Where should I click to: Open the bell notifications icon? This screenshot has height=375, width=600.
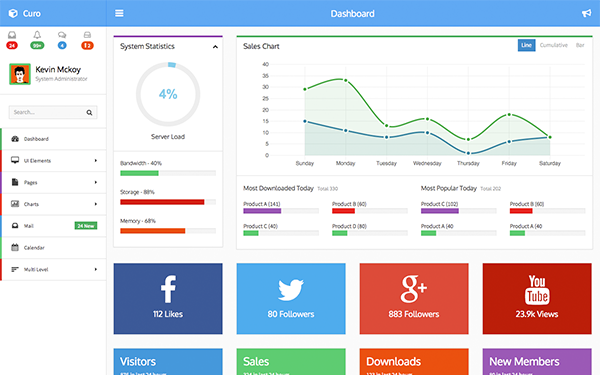pyautogui.click(x=37, y=40)
